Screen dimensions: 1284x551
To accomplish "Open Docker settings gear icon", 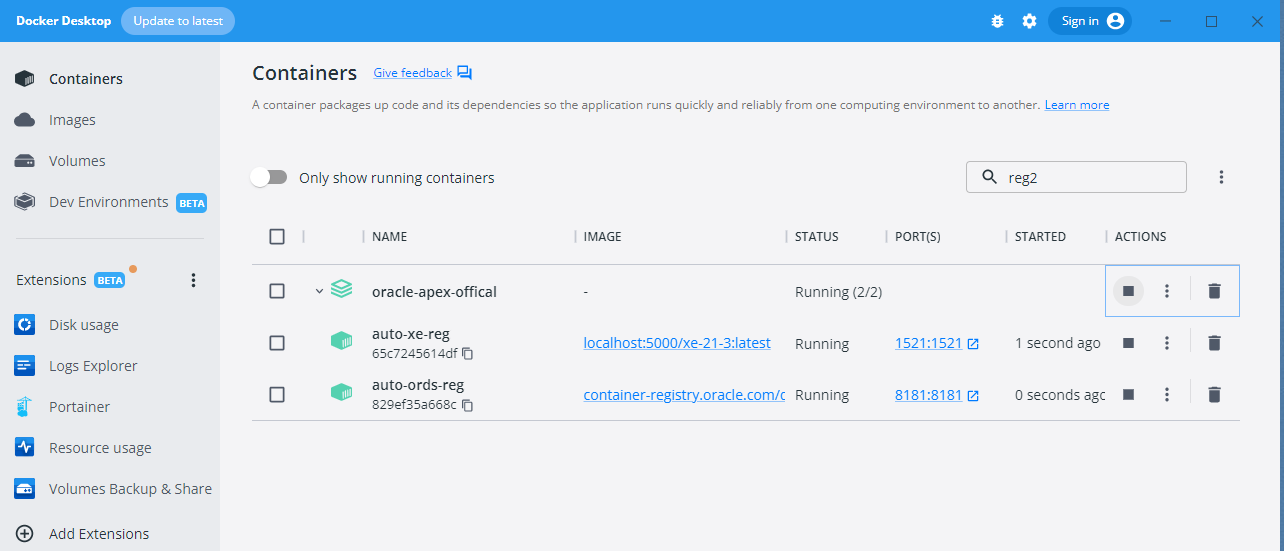I will [x=1029, y=21].
